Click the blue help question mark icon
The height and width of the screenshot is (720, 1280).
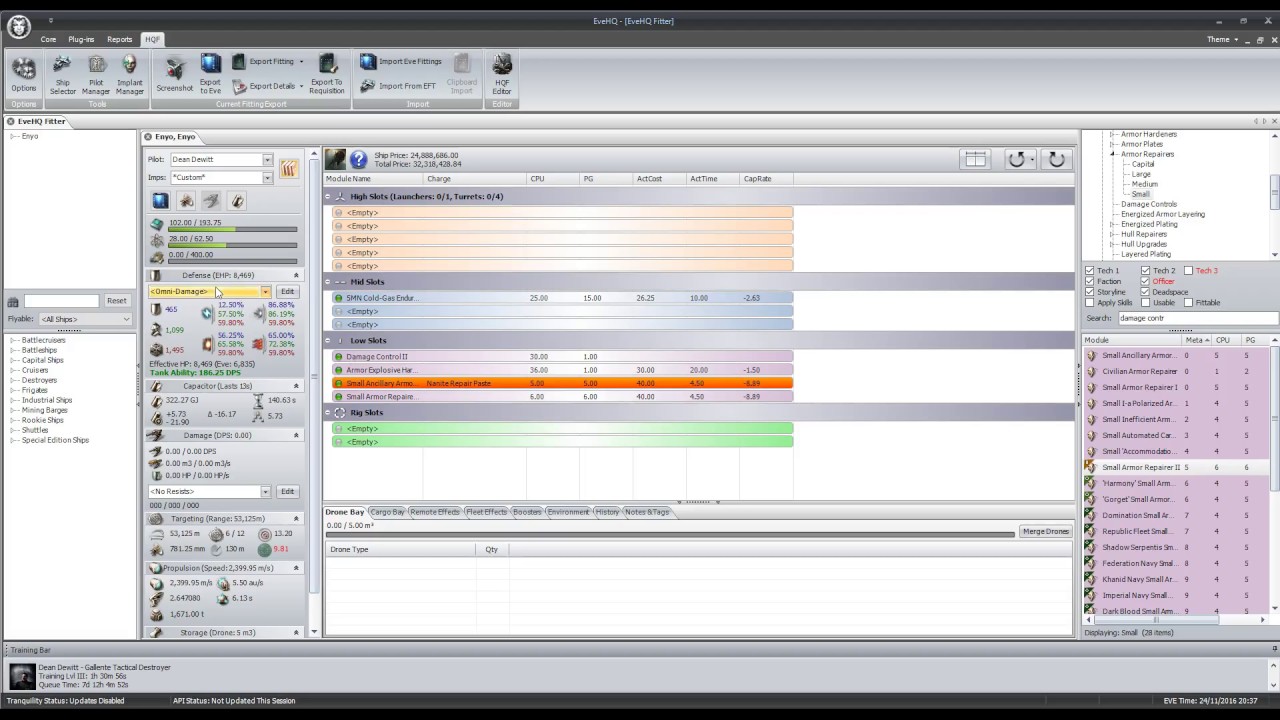pyautogui.click(x=357, y=159)
